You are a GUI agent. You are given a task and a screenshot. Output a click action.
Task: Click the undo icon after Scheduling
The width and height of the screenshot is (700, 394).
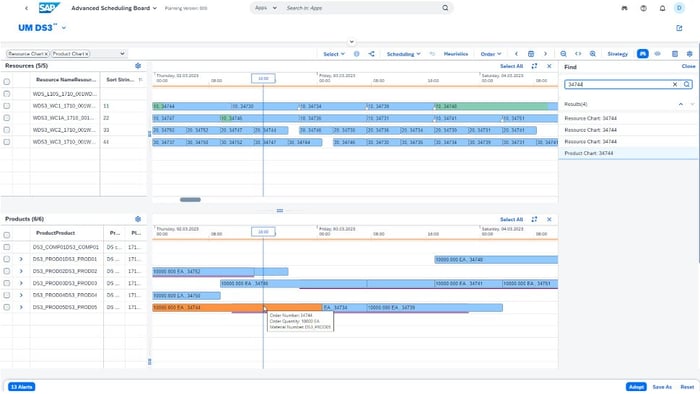point(432,54)
